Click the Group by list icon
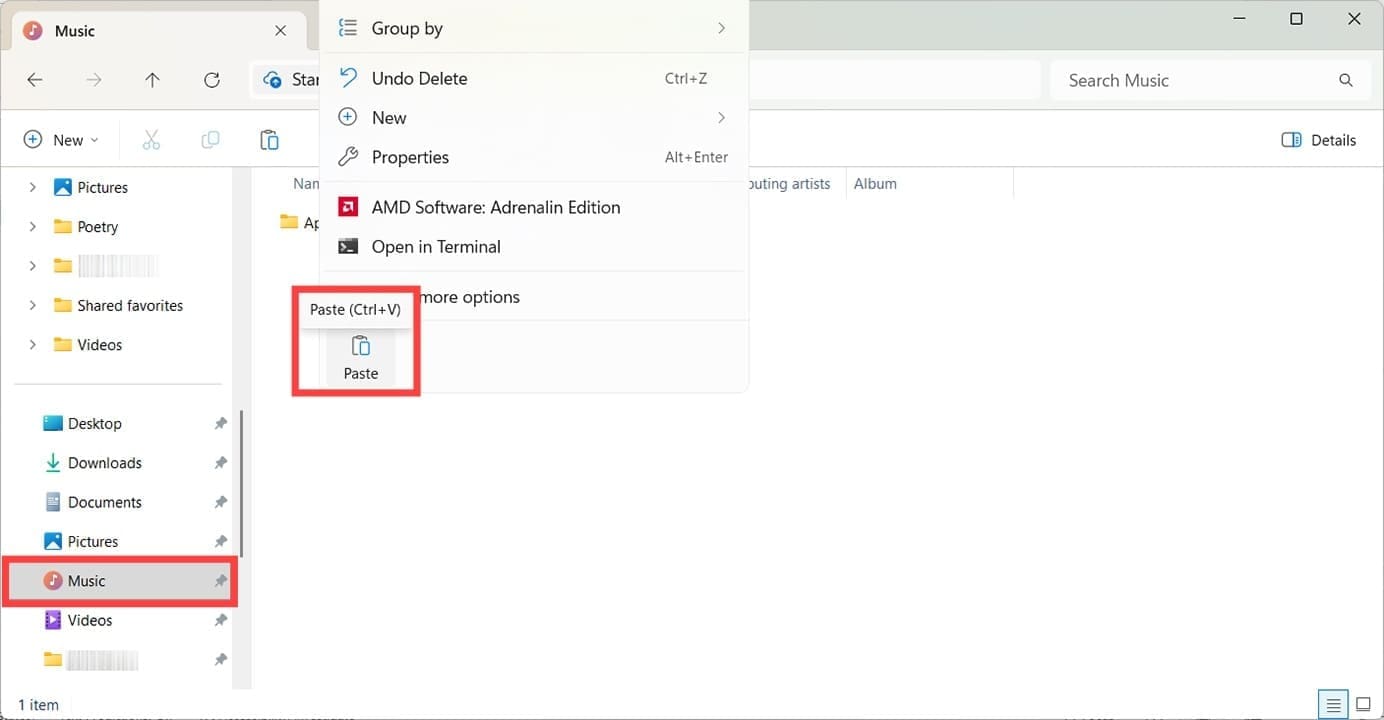The width and height of the screenshot is (1384, 720). coord(348,29)
